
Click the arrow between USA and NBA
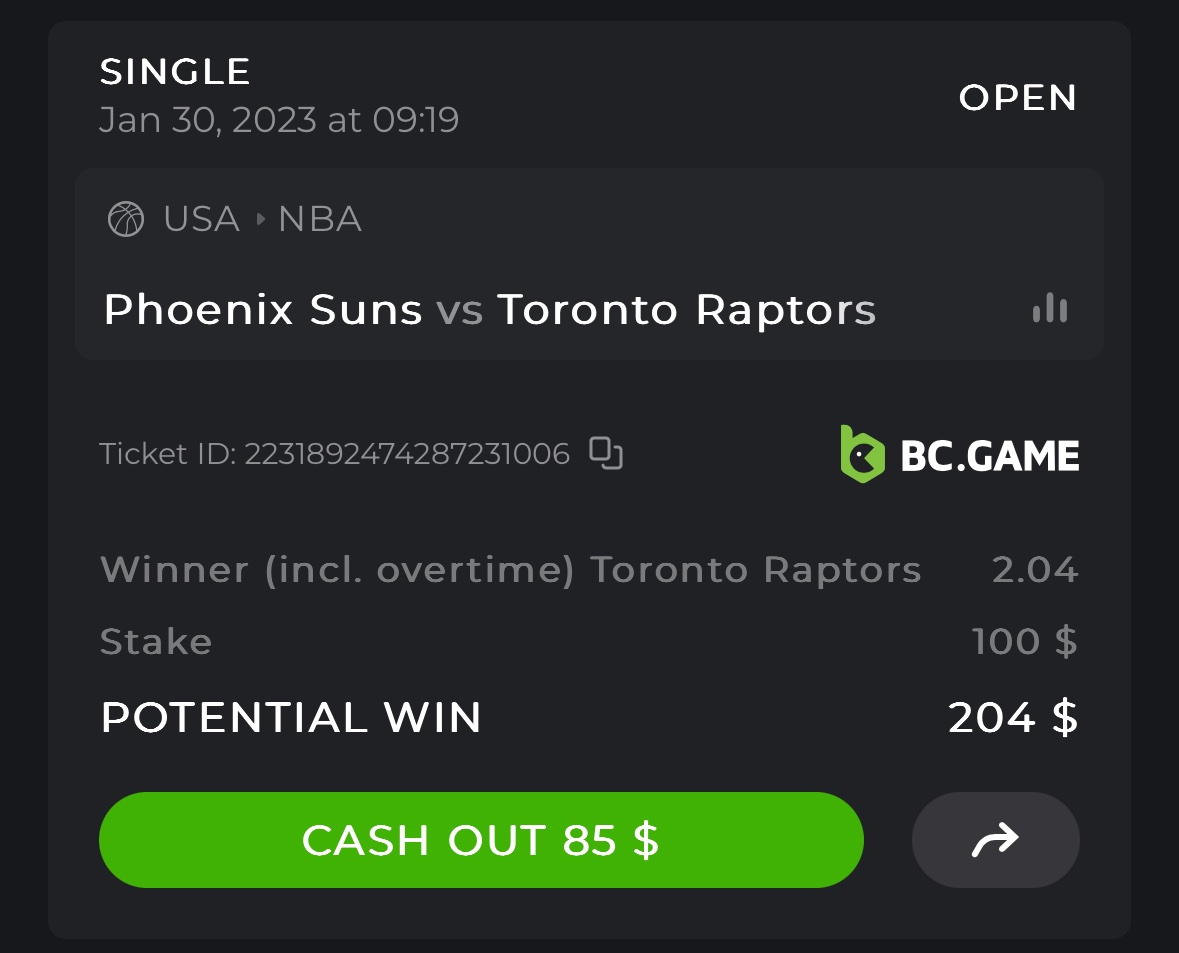[x=260, y=219]
